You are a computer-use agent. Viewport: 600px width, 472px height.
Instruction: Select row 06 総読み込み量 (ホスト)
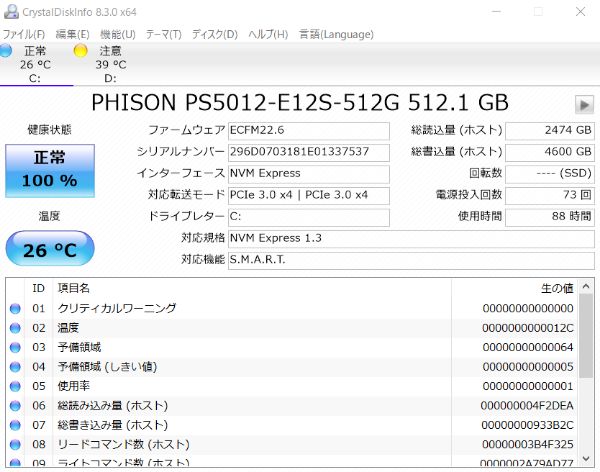click(x=292, y=406)
